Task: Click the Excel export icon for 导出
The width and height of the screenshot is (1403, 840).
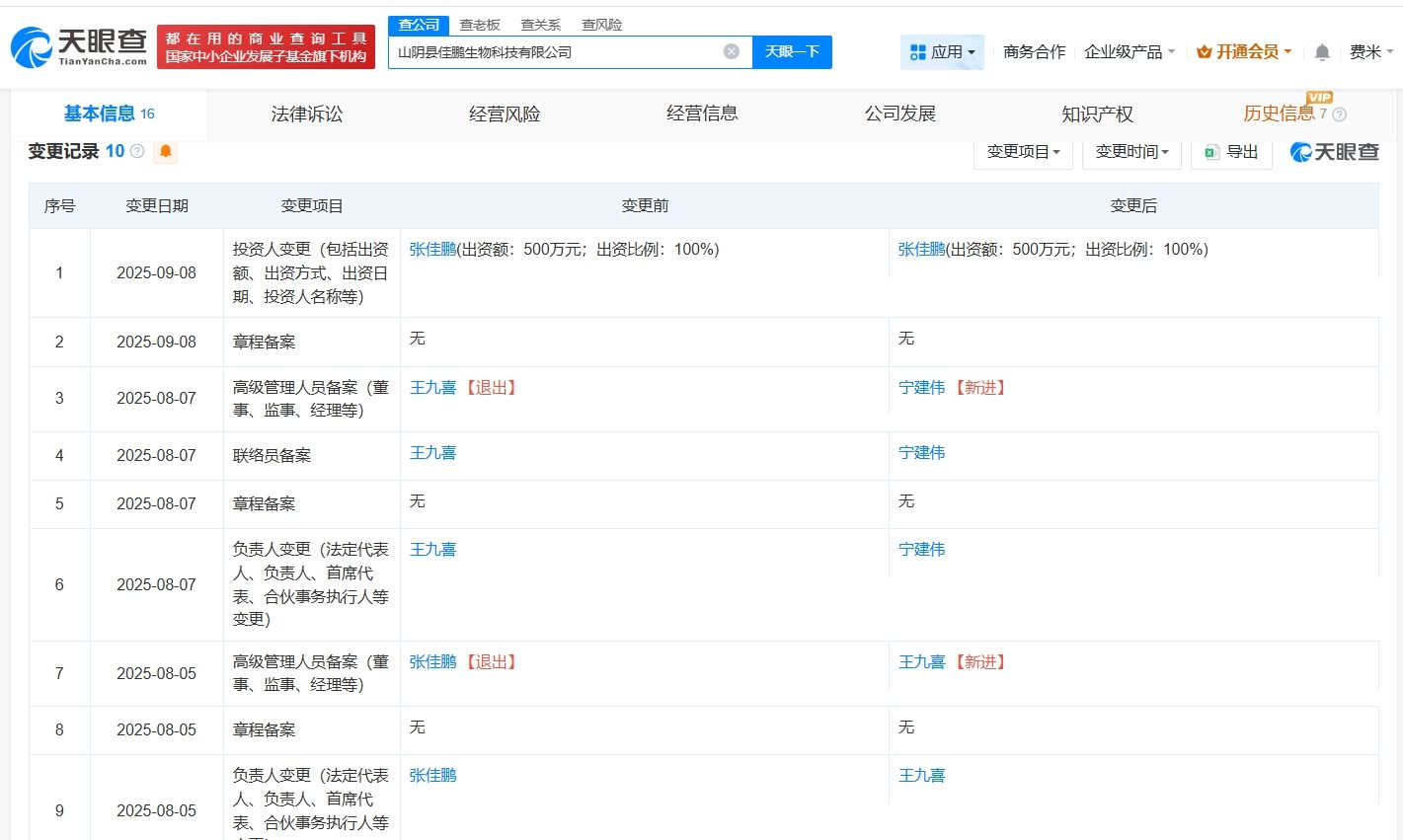Action: coord(1211,152)
